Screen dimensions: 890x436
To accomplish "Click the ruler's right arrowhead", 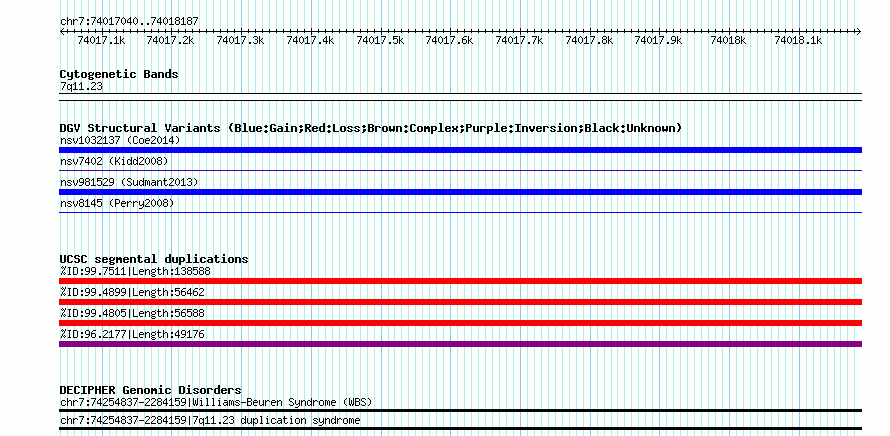I will (858, 31).
